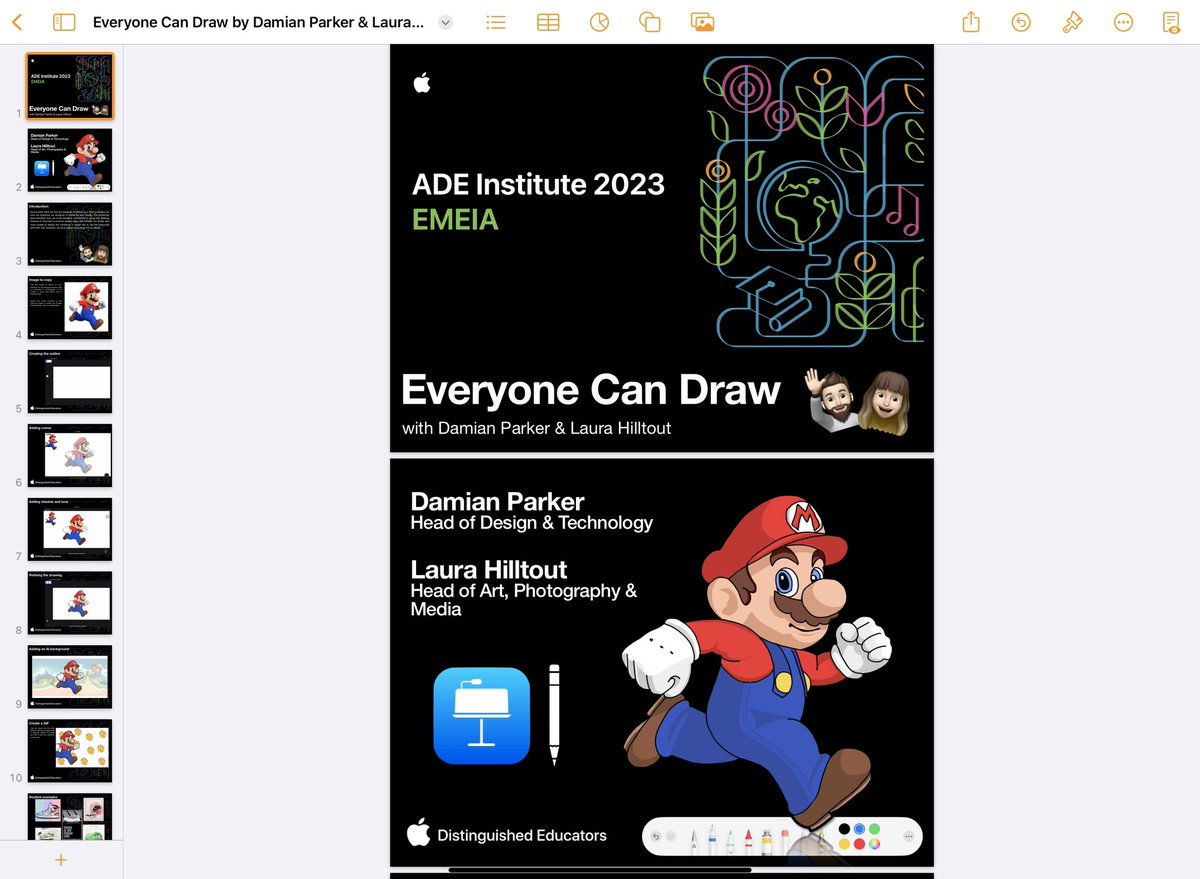Select thumbnail 8 Refining the drawing
The width and height of the screenshot is (1200, 879).
69,604
